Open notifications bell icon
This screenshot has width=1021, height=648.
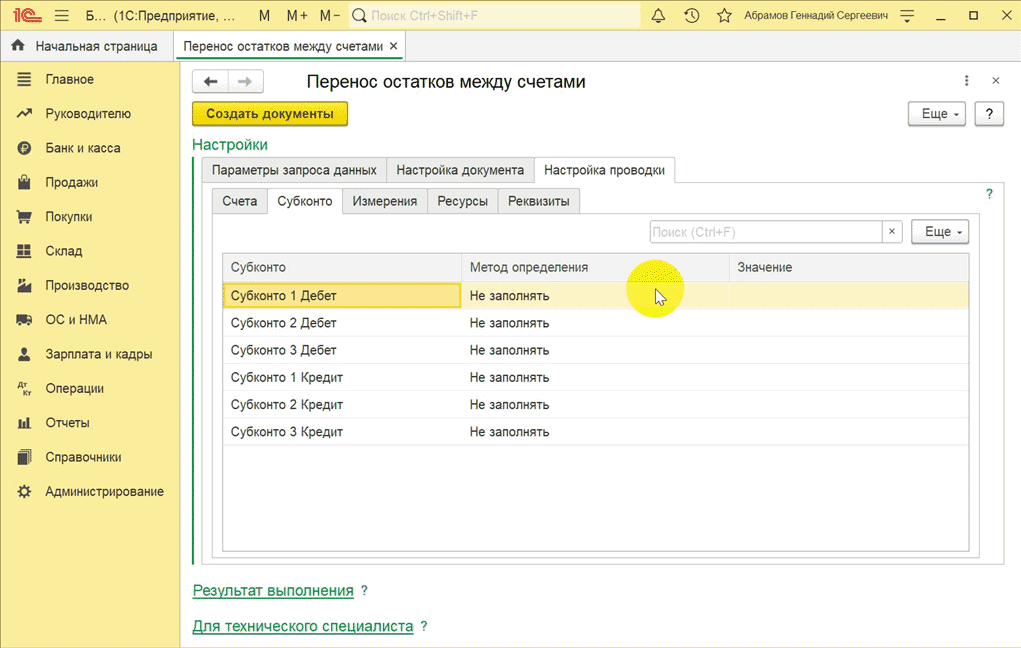tap(658, 16)
